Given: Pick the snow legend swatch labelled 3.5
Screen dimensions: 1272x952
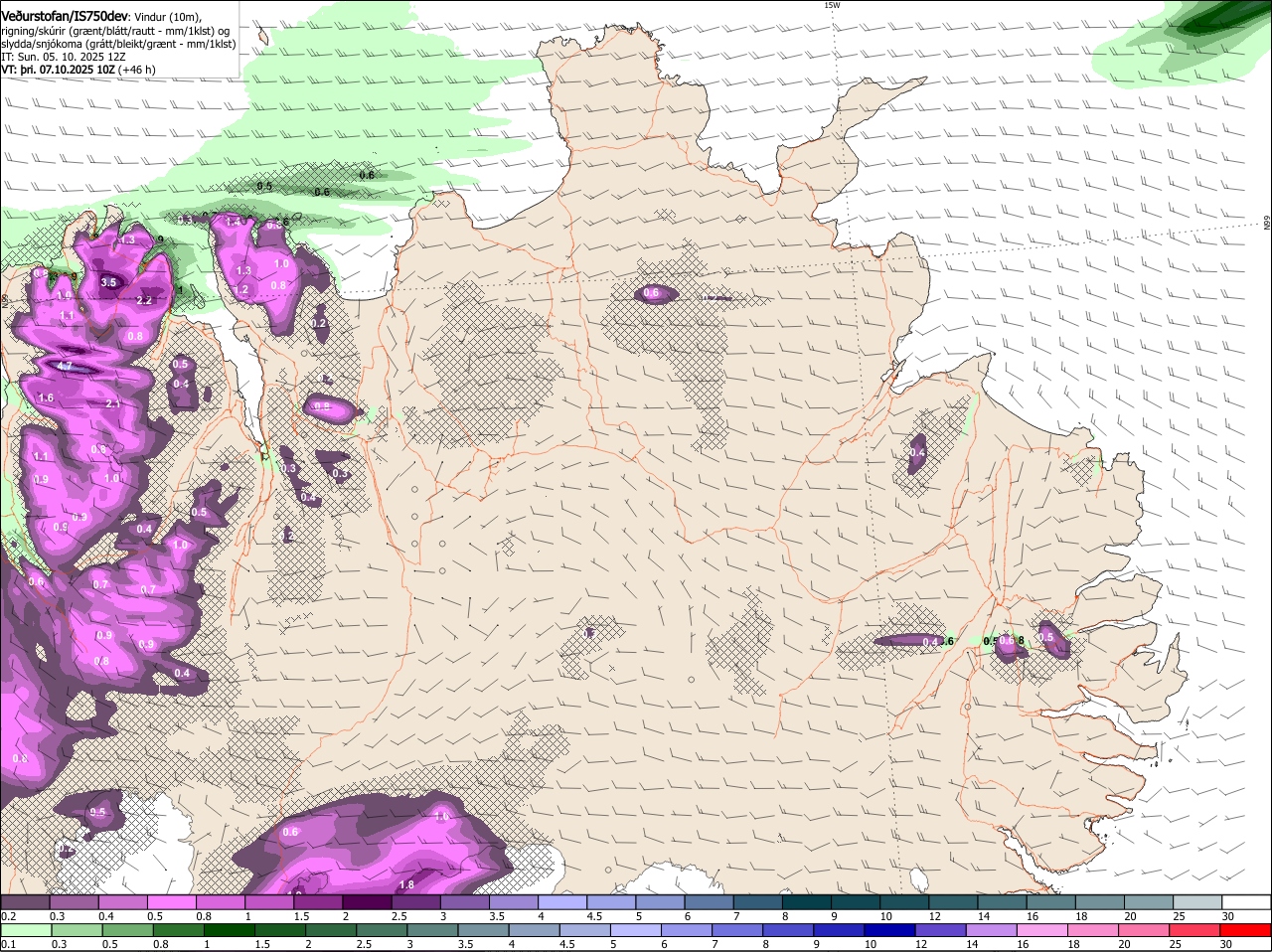Looking at the screenshot, I should [x=512, y=901].
